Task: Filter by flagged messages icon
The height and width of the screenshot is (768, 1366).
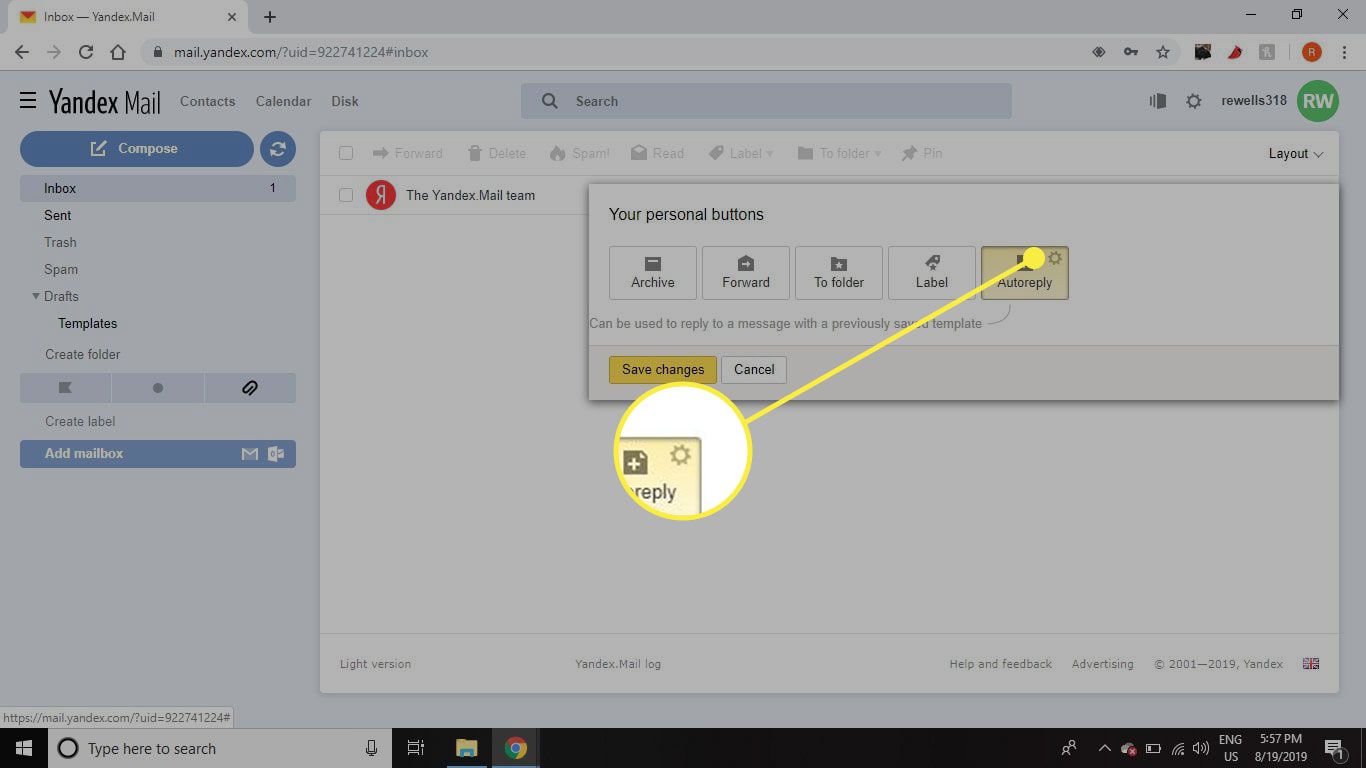Action: point(65,388)
